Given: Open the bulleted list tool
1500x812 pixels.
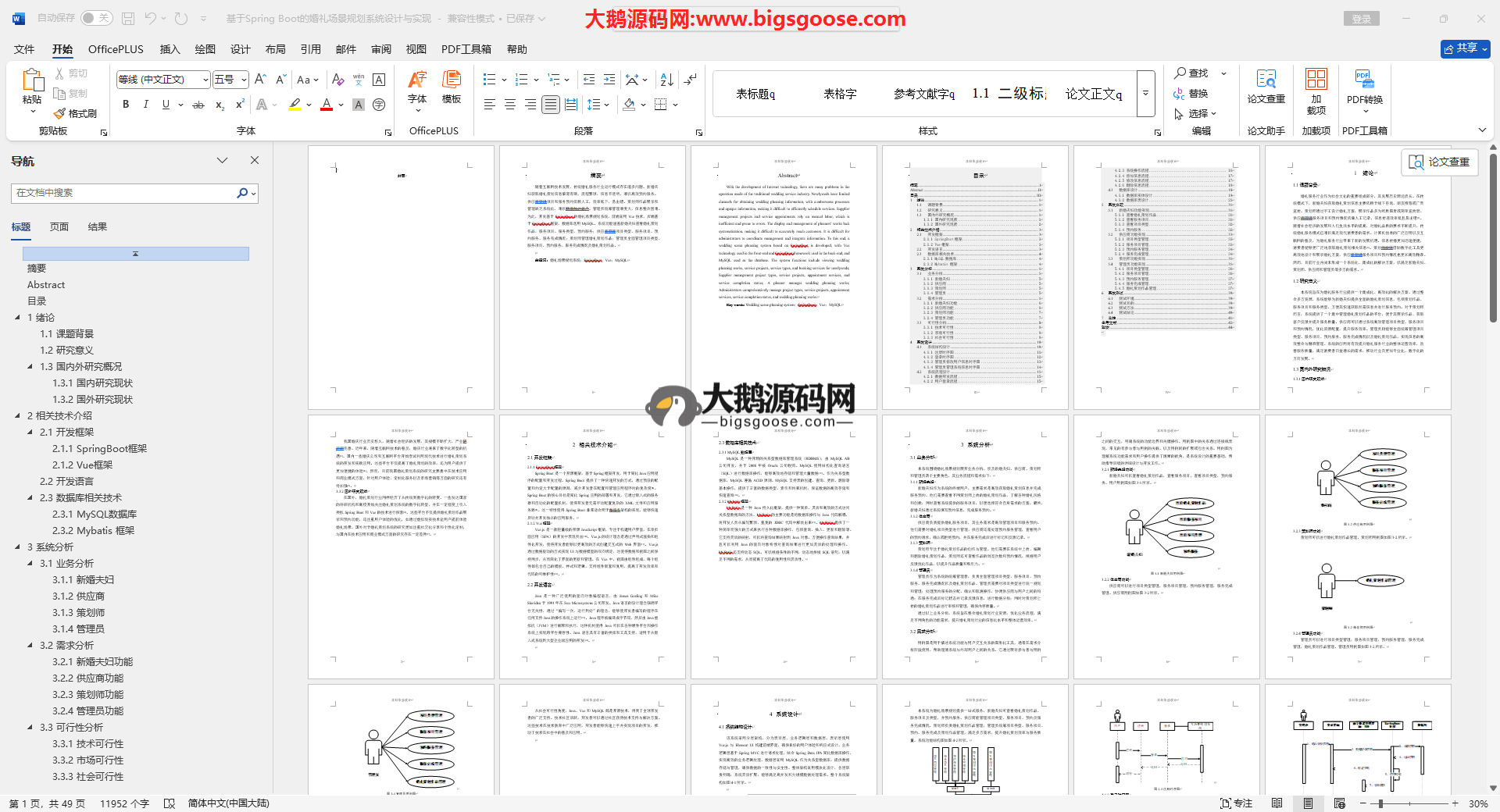Looking at the screenshot, I should [x=490, y=80].
